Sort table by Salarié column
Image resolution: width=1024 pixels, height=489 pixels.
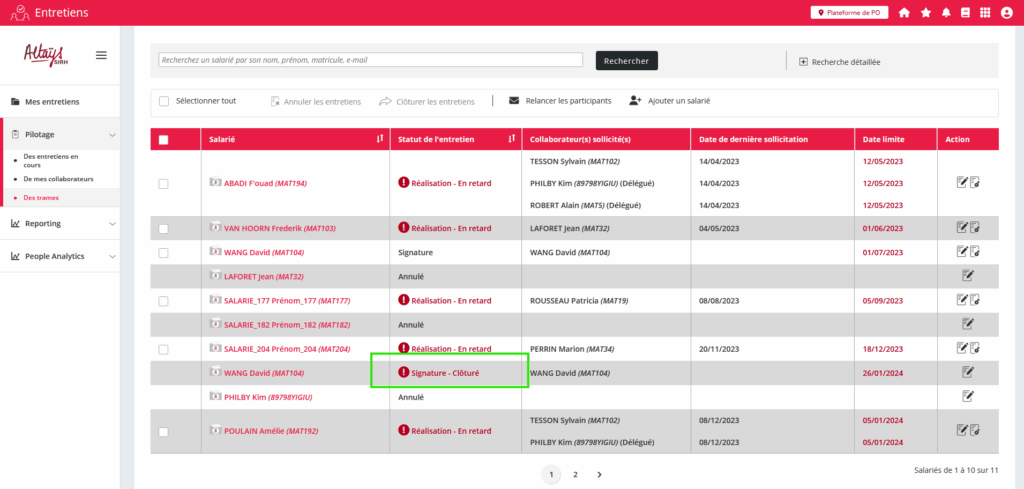point(380,139)
